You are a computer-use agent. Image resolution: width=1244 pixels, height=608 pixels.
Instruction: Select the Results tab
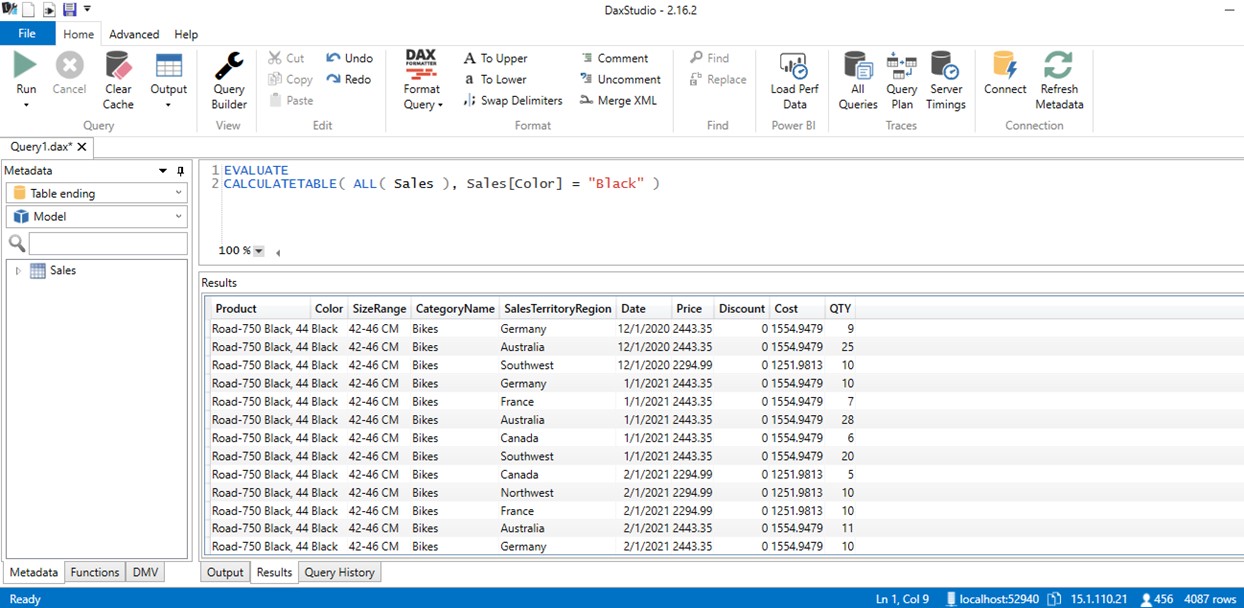click(x=274, y=573)
